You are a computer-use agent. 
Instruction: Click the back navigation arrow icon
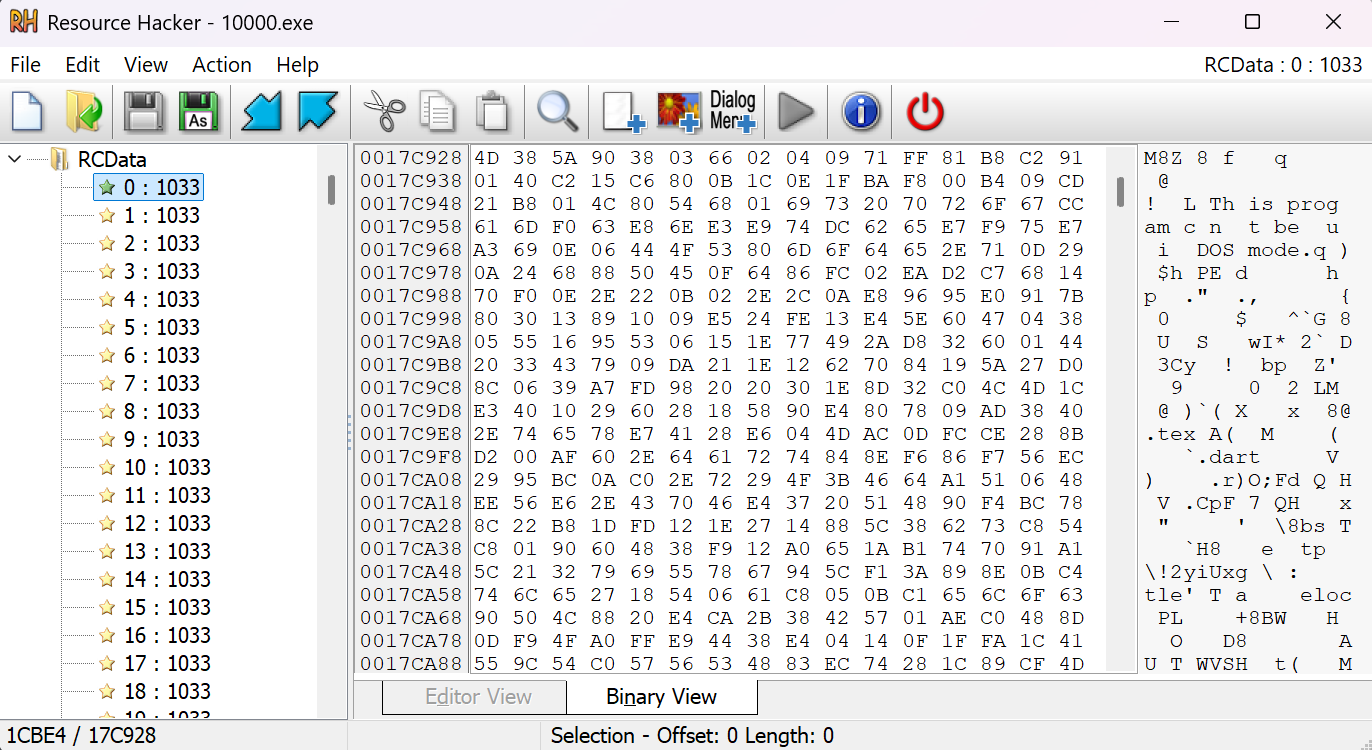pyautogui.click(x=261, y=112)
